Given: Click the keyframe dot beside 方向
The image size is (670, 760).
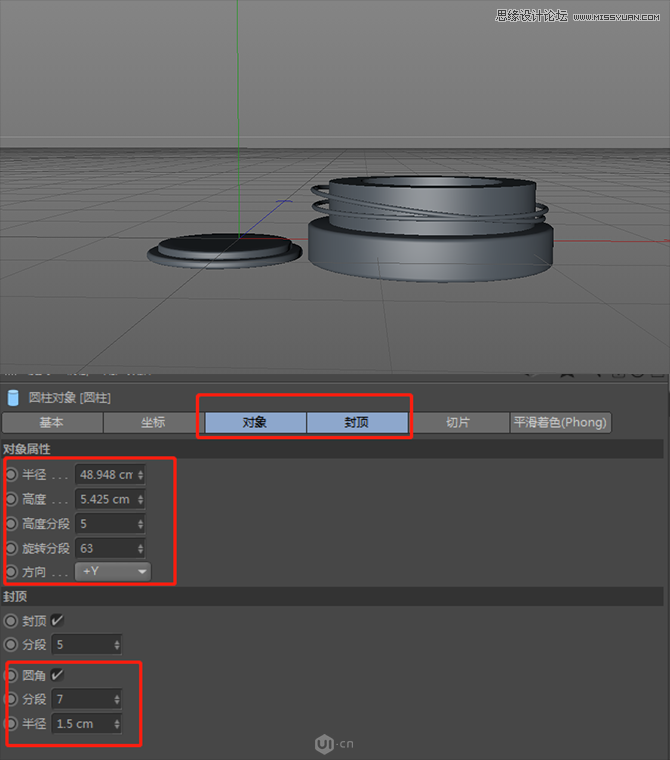Looking at the screenshot, I should [x=11, y=572].
